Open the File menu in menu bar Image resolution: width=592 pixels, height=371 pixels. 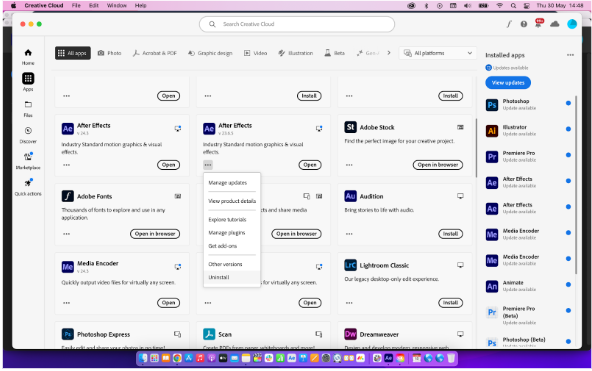point(76,6)
